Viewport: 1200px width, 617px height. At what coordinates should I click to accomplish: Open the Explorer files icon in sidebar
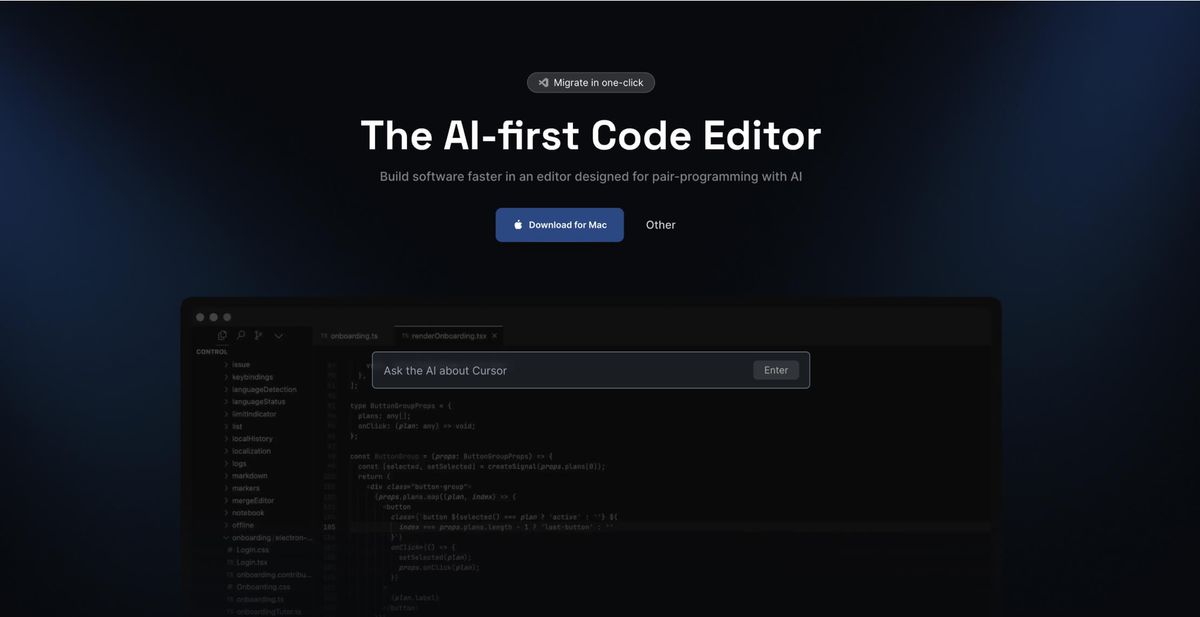222,336
